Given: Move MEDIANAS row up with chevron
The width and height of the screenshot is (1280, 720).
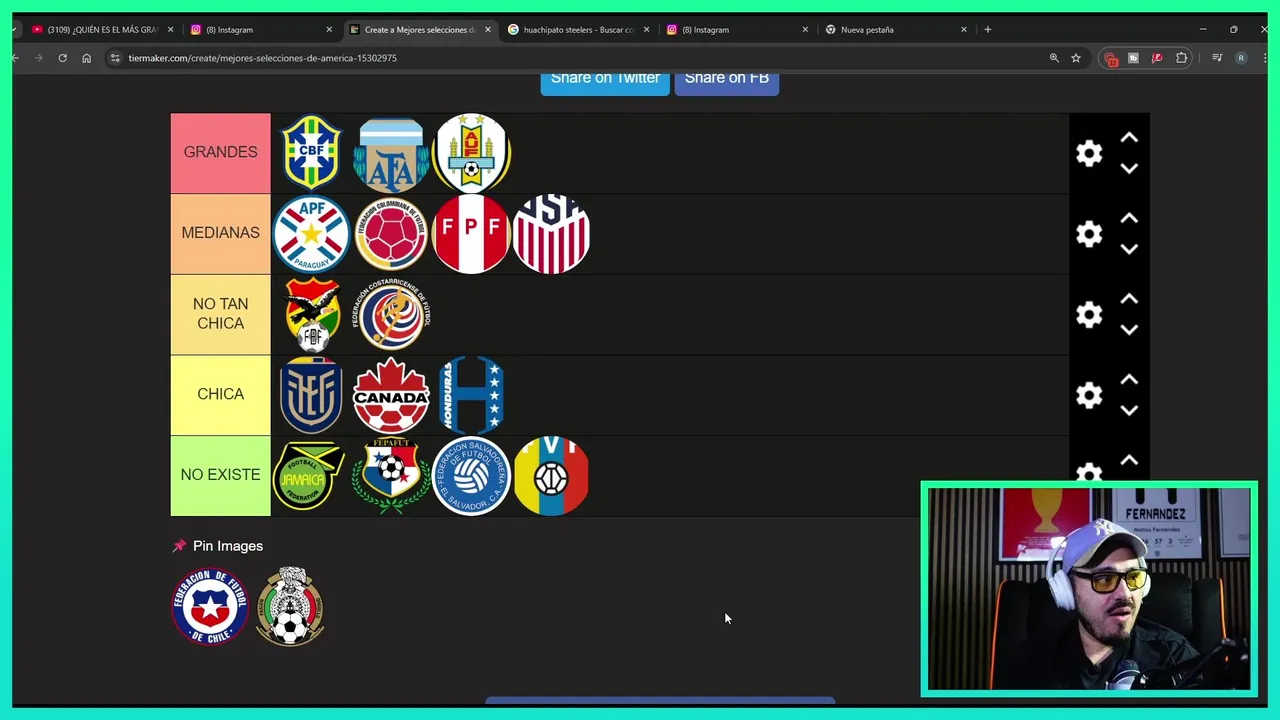Looking at the screenshot, I should point(1129,218).
